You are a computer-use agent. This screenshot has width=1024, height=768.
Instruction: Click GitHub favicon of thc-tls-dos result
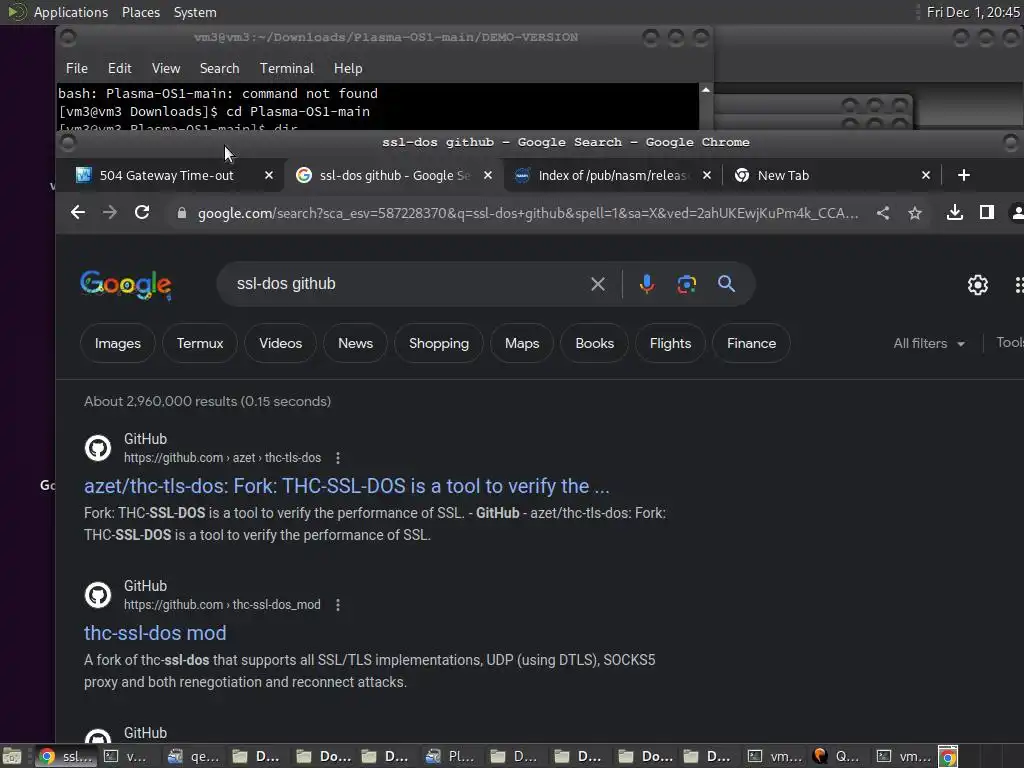point(98,448)
